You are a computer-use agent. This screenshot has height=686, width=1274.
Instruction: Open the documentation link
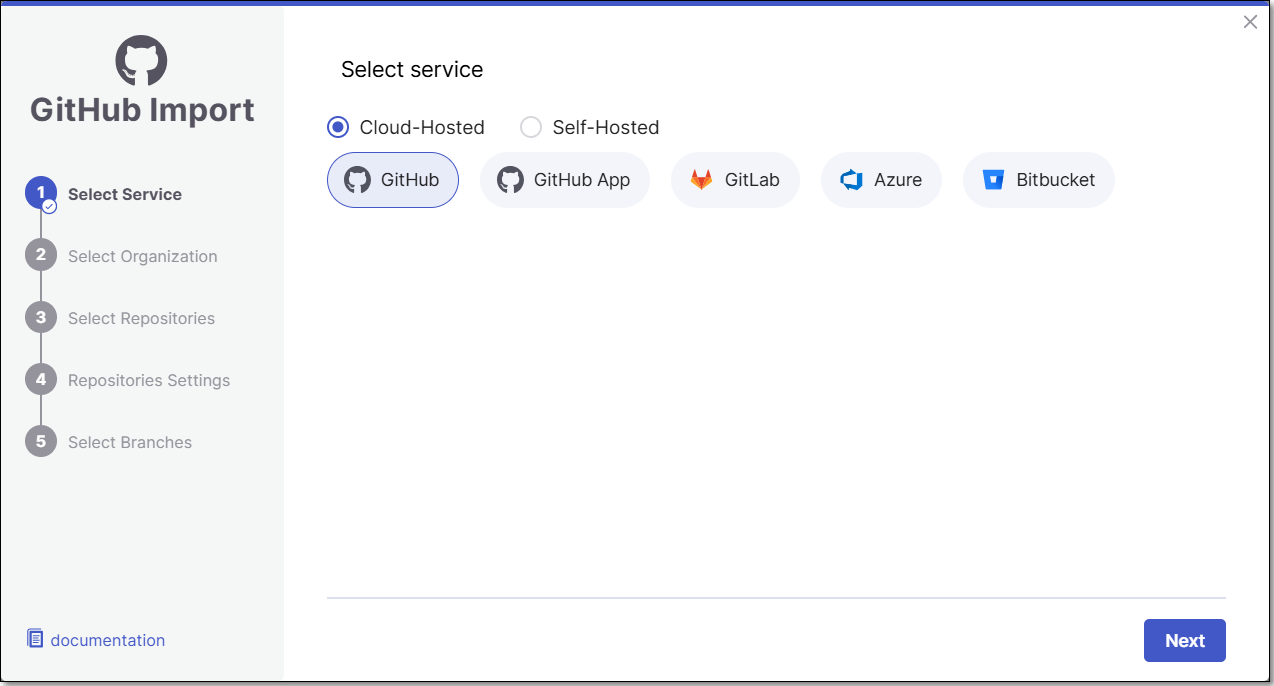(x=108, y=640)
